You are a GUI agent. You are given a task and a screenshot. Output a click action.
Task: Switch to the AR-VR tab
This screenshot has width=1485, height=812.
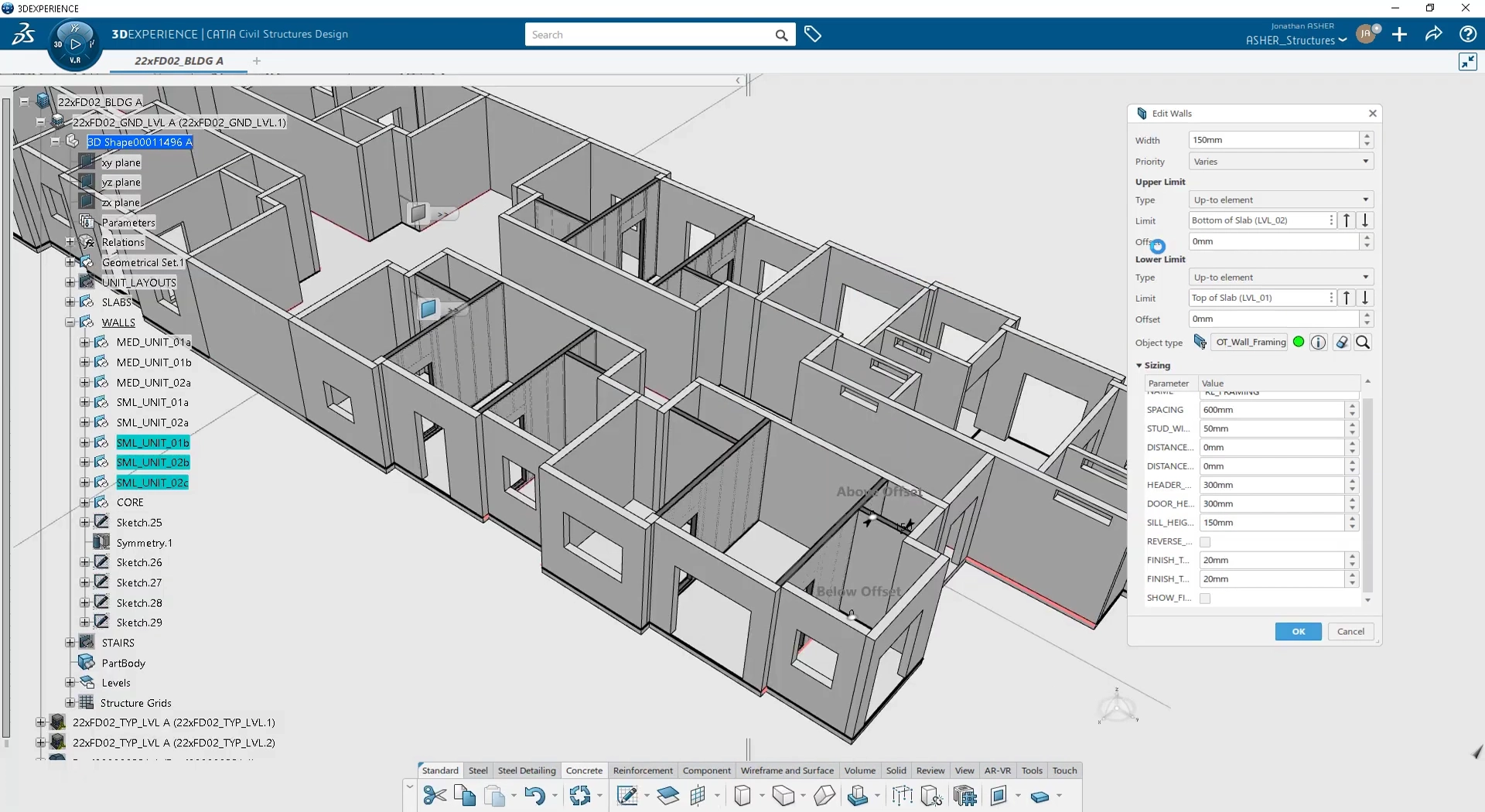click(997, 770)
